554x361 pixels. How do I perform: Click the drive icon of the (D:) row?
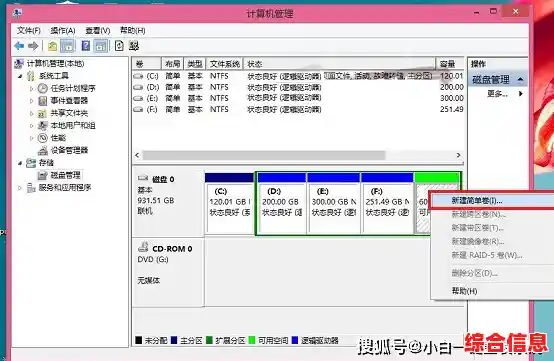pos(138,87)
